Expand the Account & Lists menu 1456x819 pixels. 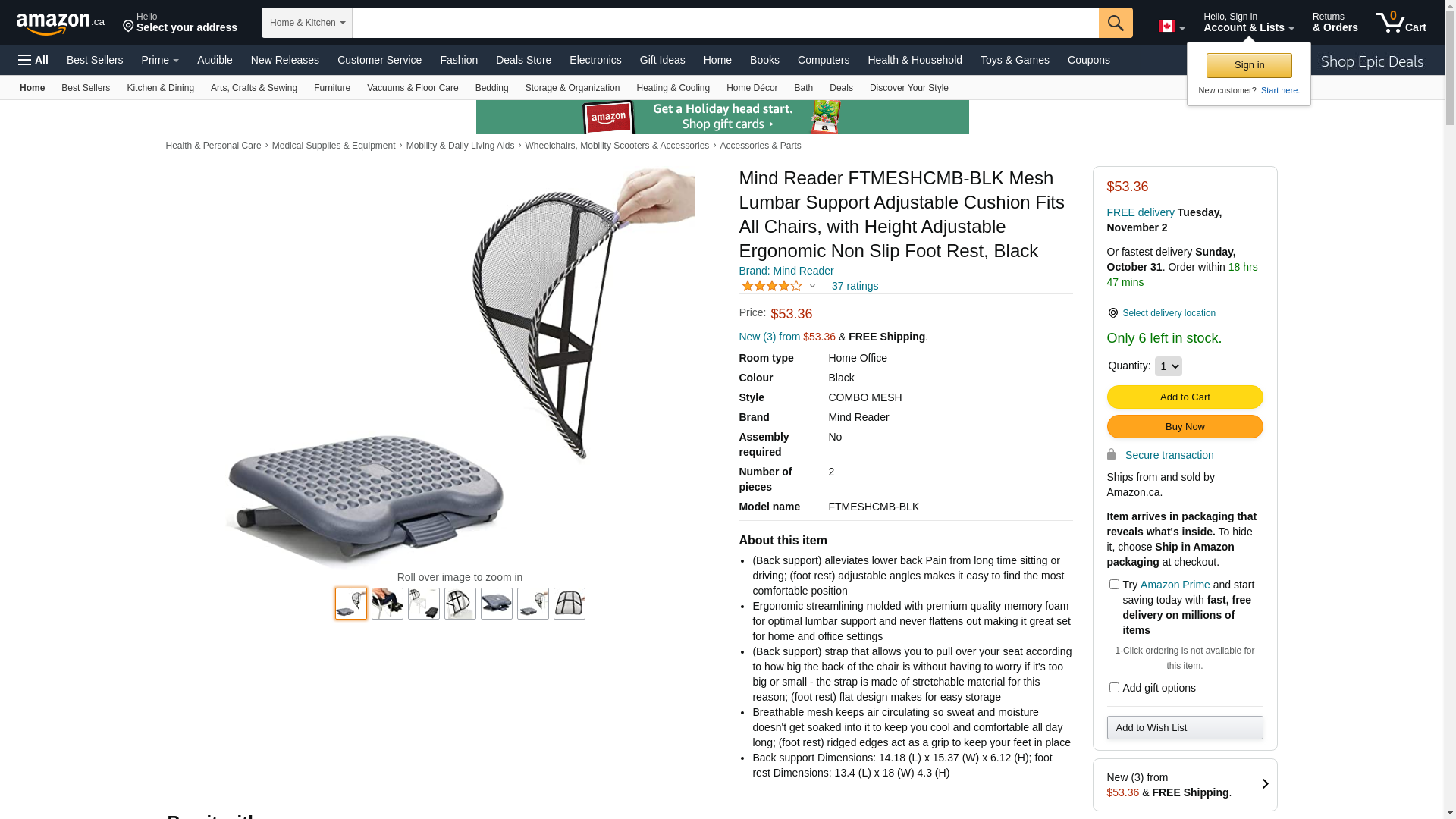[x=1248, y=22]
